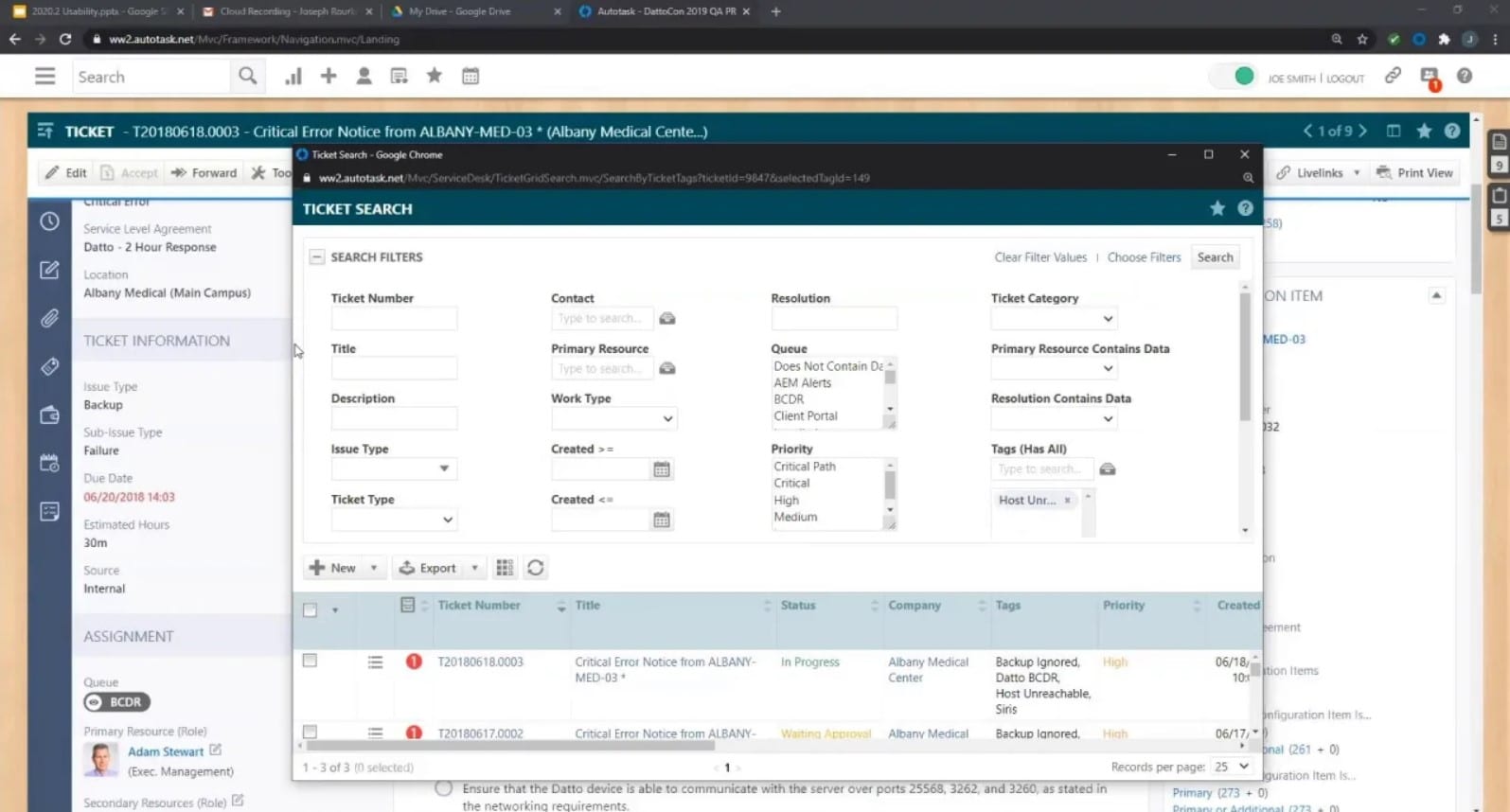The width and height of the screenshot is (1510, 812).
Task: Open the Primary Resource data selector icon
Action: (667, 368)
